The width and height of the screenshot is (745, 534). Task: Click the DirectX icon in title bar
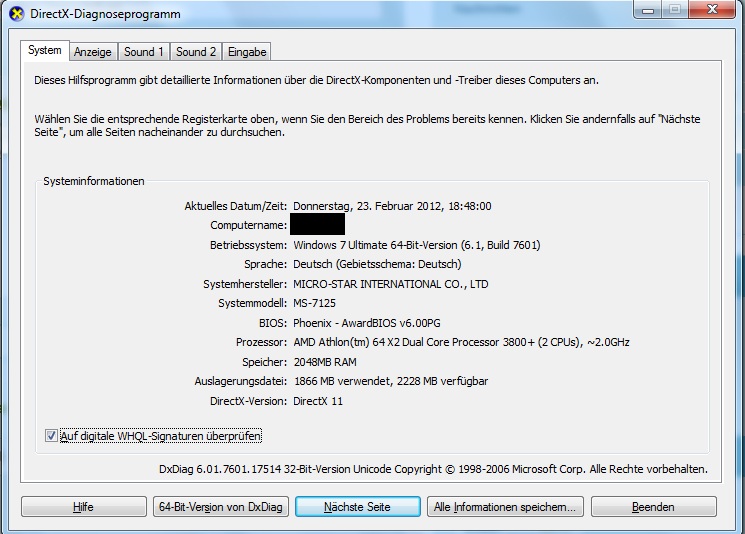(17, 13)
